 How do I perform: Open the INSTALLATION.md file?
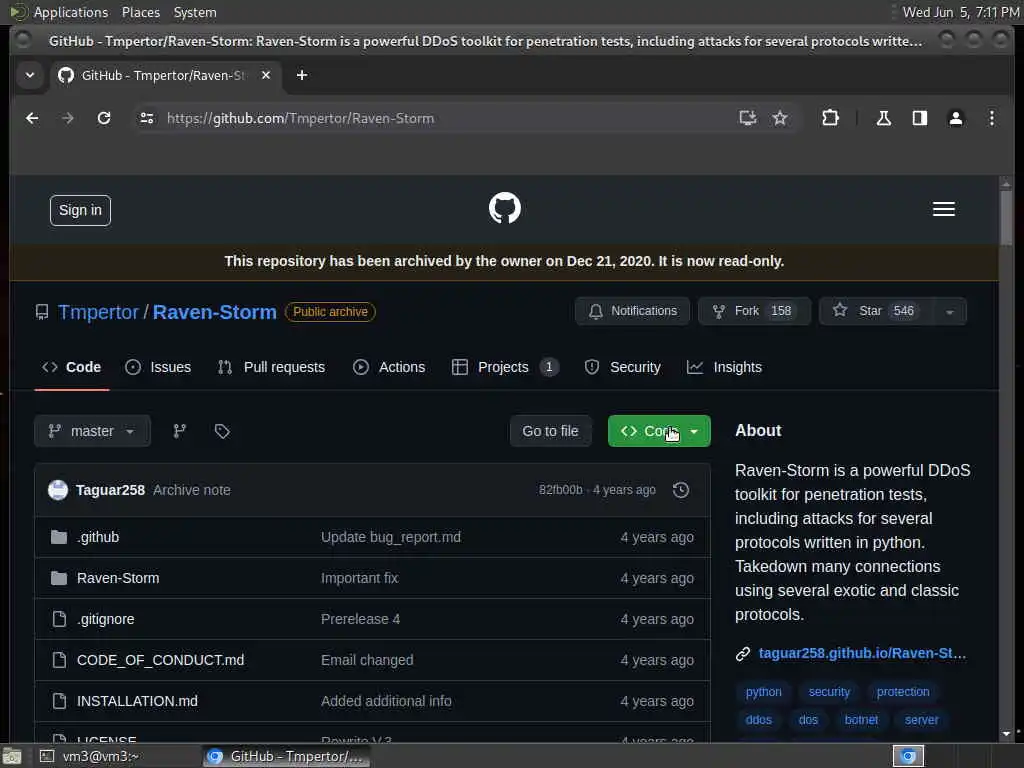[137, 701]
